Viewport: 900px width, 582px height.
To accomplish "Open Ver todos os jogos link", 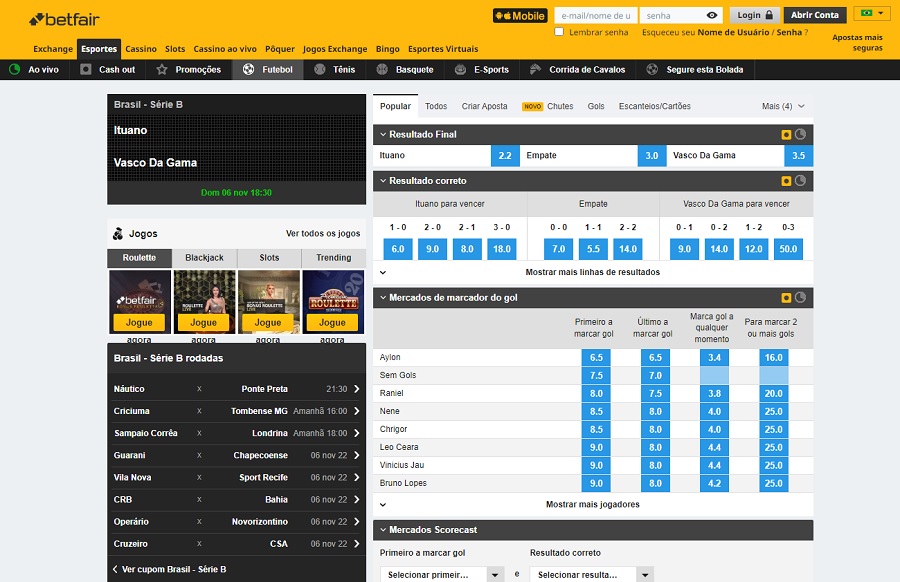I will [x=323, y=234].
